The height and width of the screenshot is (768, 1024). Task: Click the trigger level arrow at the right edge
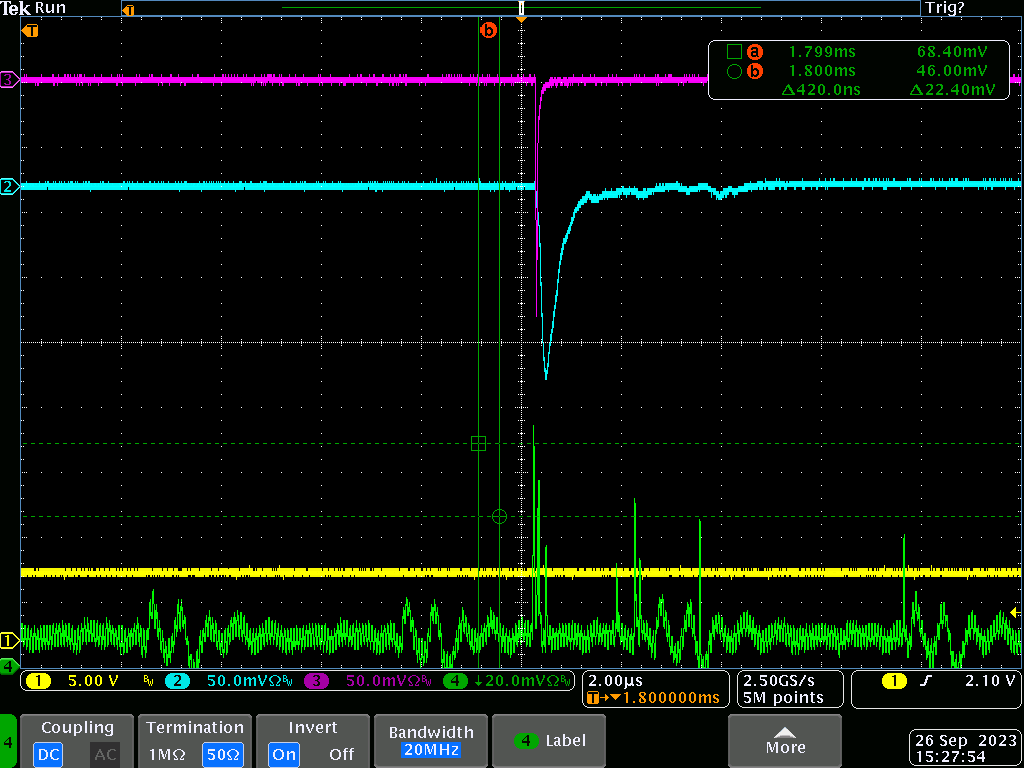1016,612
